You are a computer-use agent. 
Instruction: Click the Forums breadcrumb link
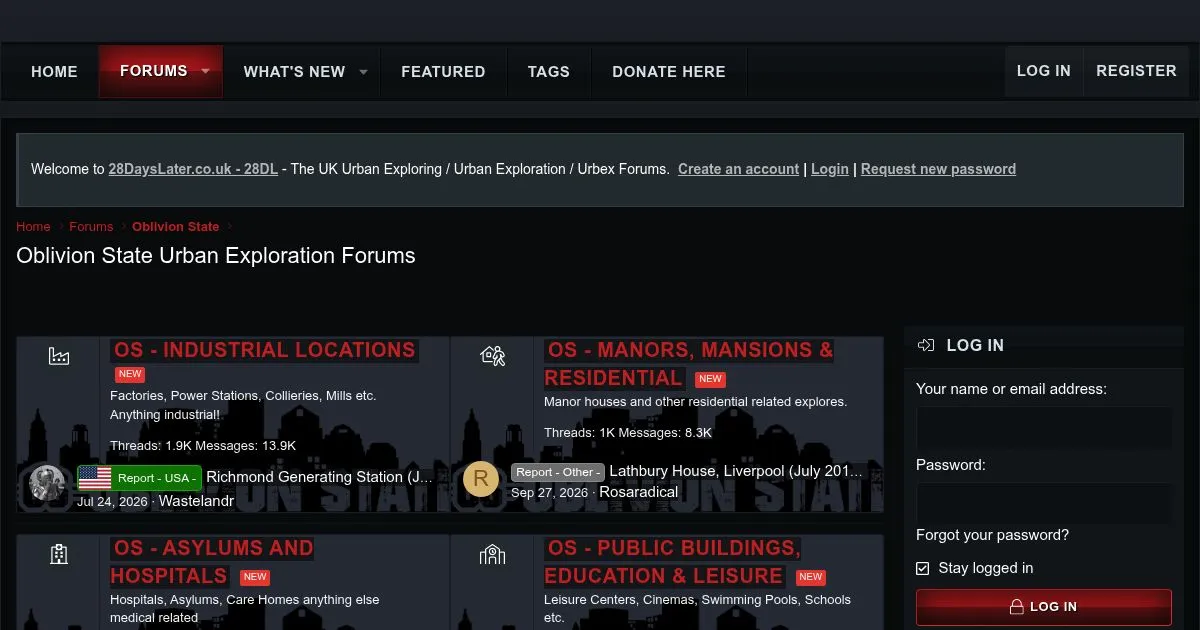coord(91,227)
